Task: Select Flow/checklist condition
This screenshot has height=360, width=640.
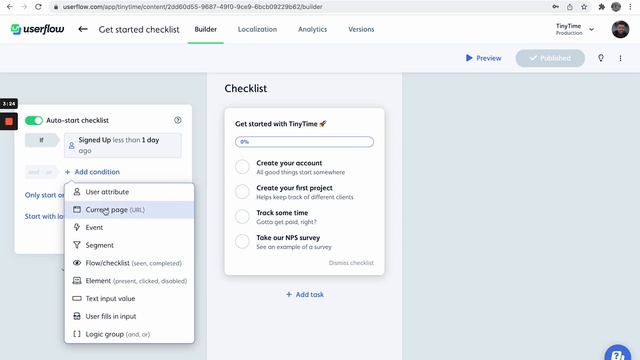Action: click(129, 263)
